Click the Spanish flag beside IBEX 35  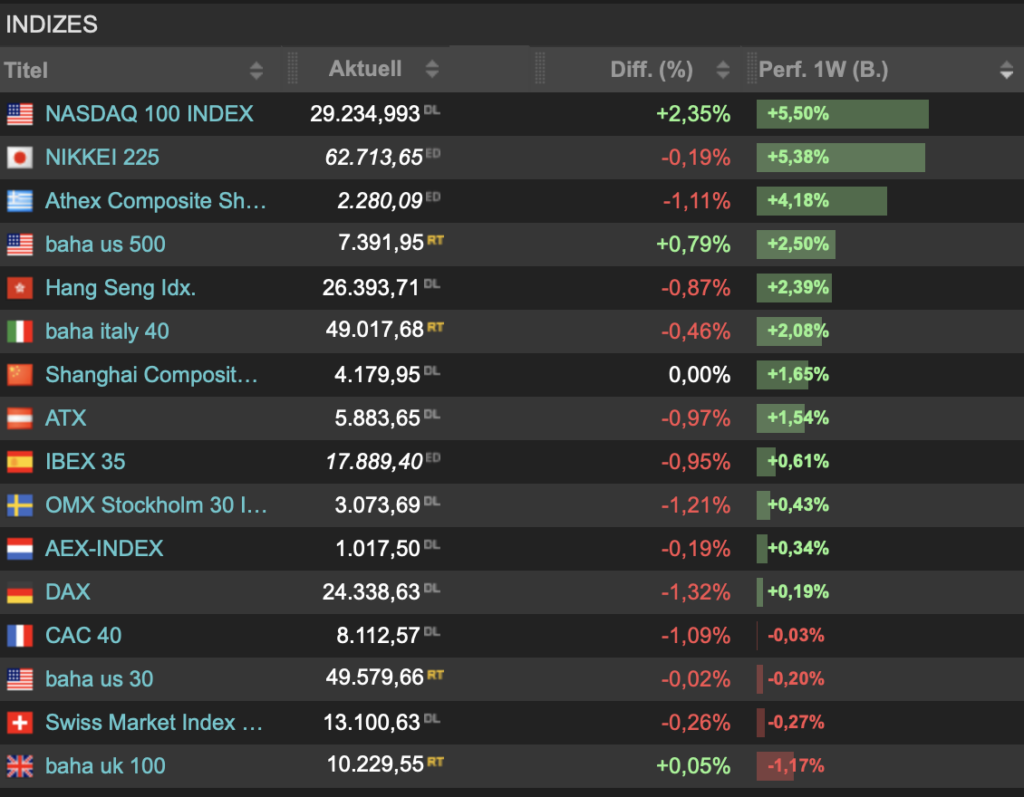click(x=20, y=462)
